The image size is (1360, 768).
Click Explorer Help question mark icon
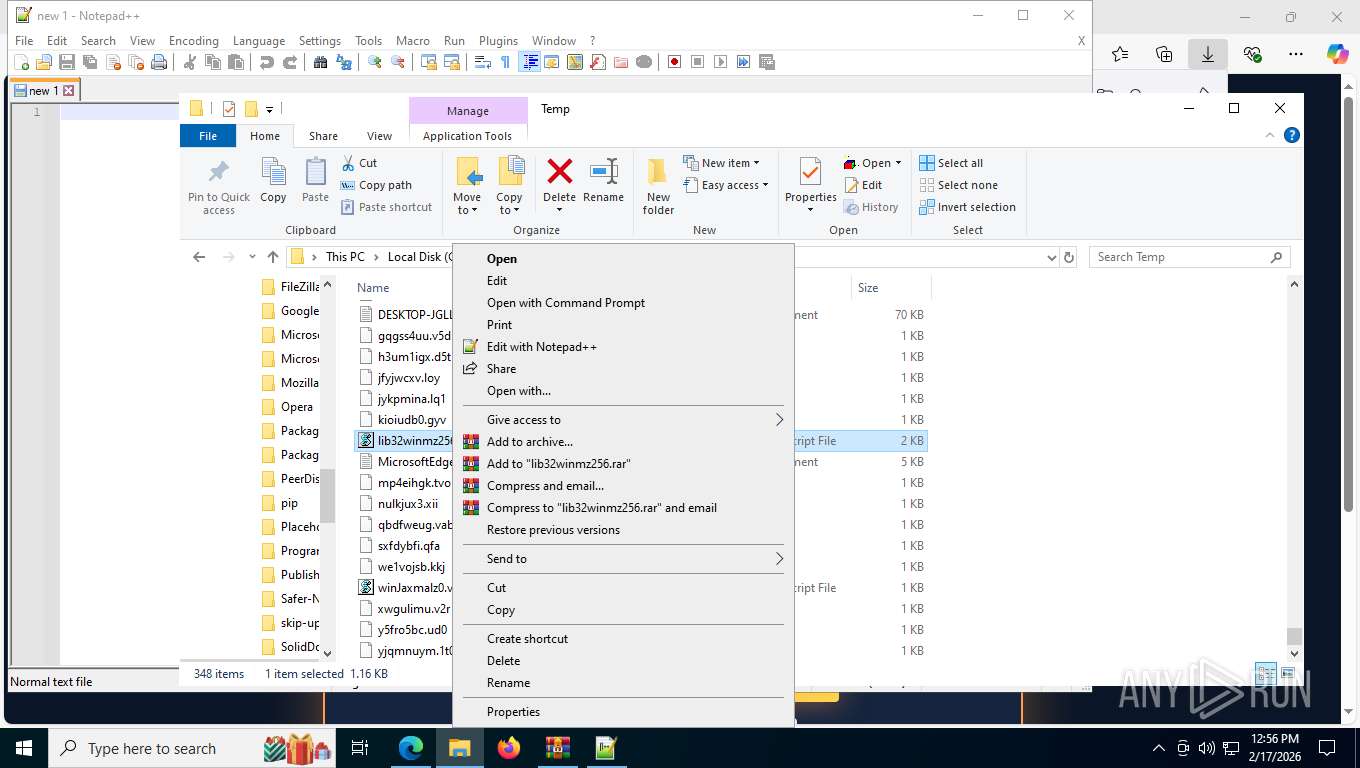point(1292,135)
